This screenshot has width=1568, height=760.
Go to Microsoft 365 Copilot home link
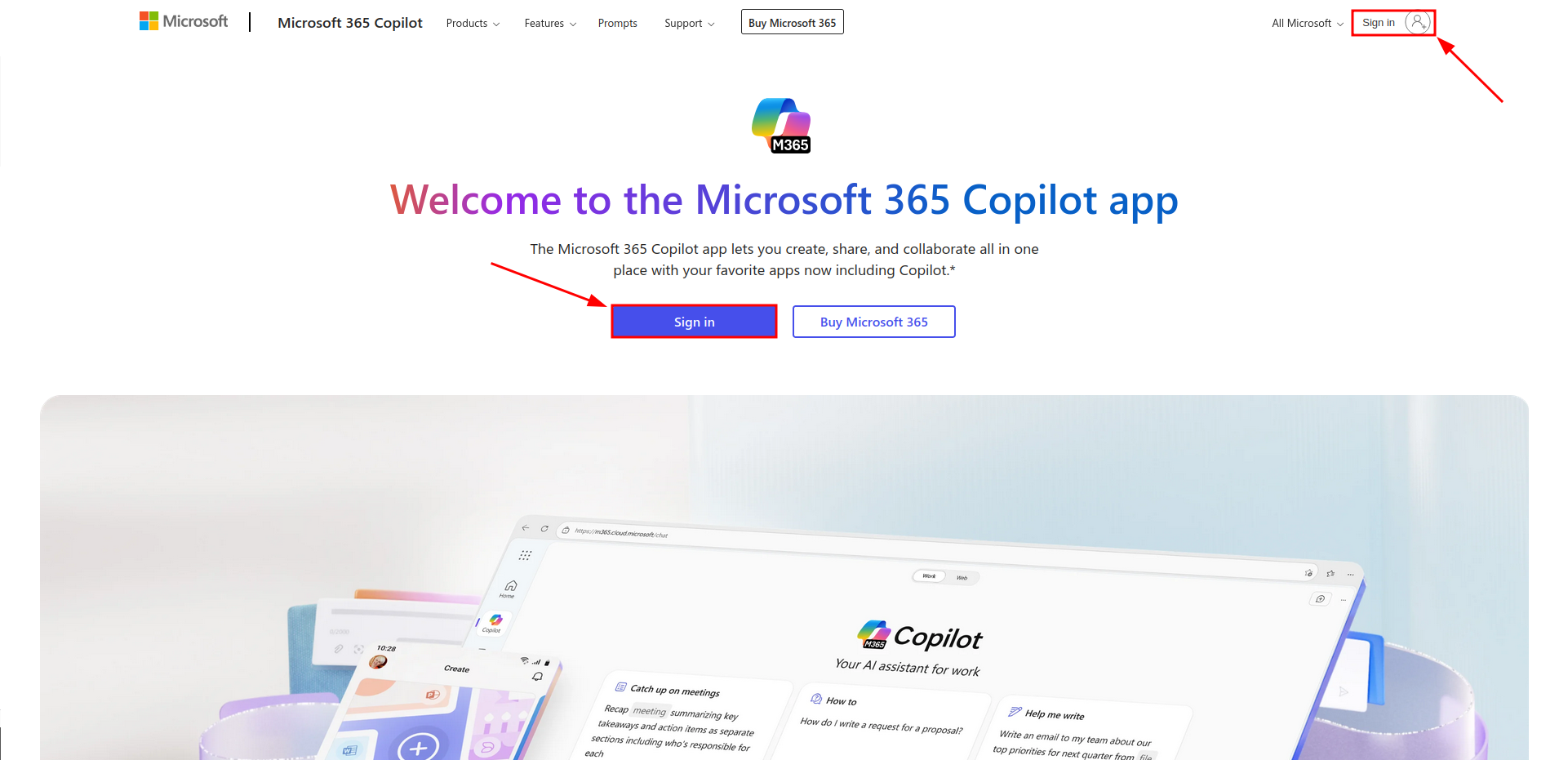point(350,23)
